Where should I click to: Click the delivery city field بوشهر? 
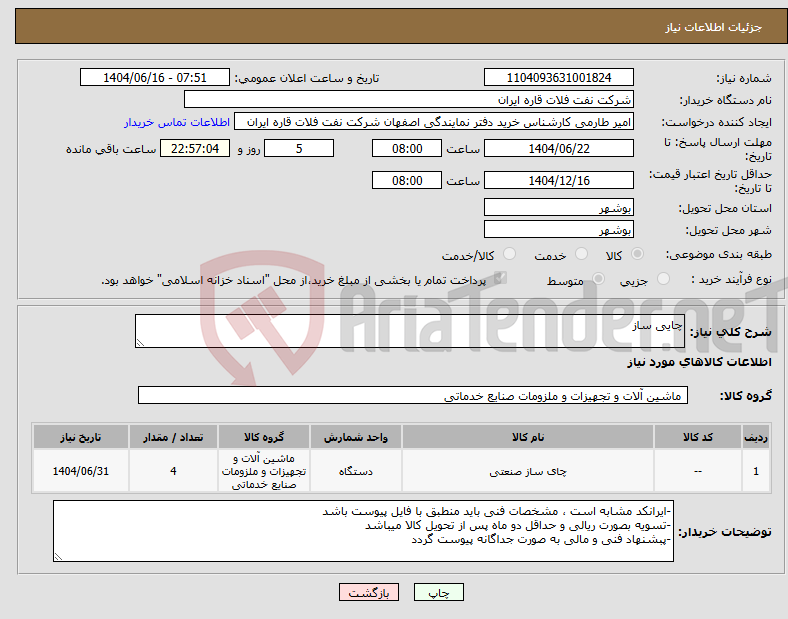558,230
